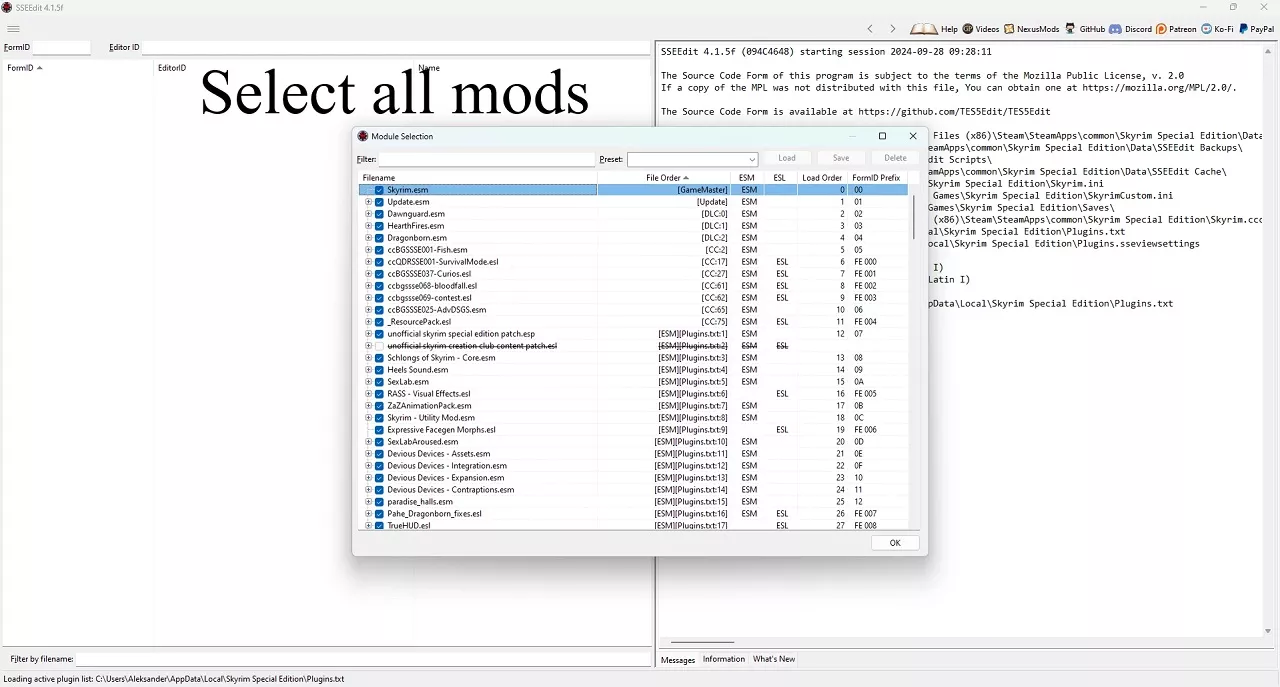Uncheck the Update.esm checkbox
The width and height of the screenshot is (1280, 687).
tap(379, 202)
